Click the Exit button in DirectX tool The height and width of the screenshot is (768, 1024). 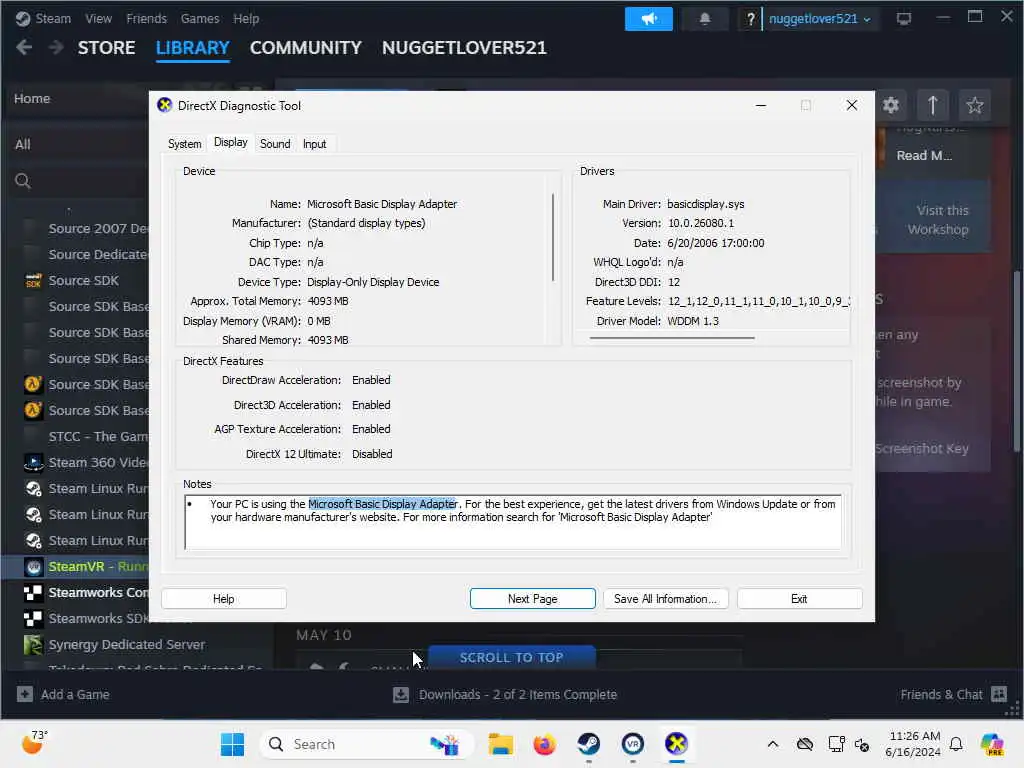[799, 599]
